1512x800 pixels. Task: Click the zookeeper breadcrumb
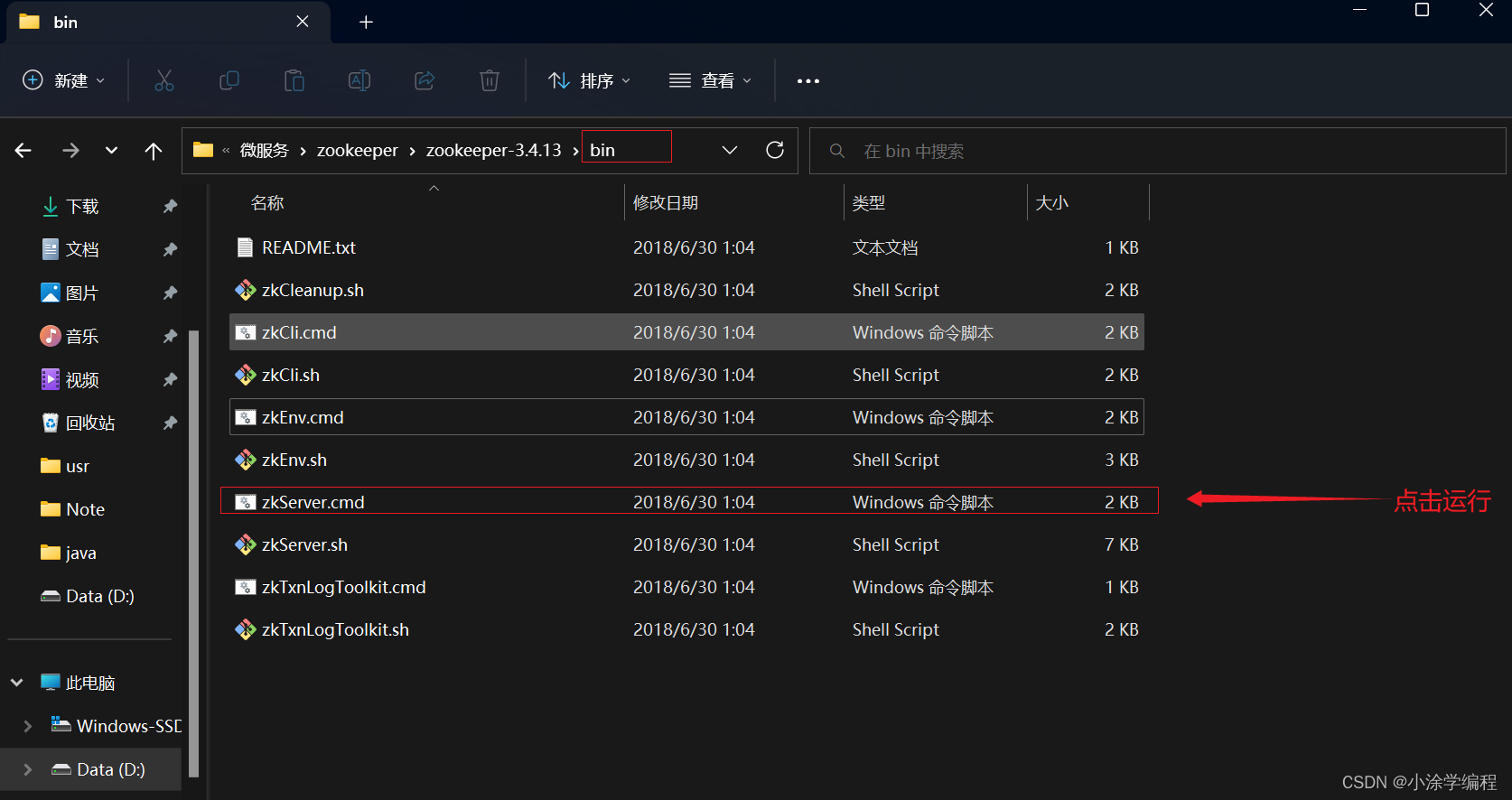point(357,150)
